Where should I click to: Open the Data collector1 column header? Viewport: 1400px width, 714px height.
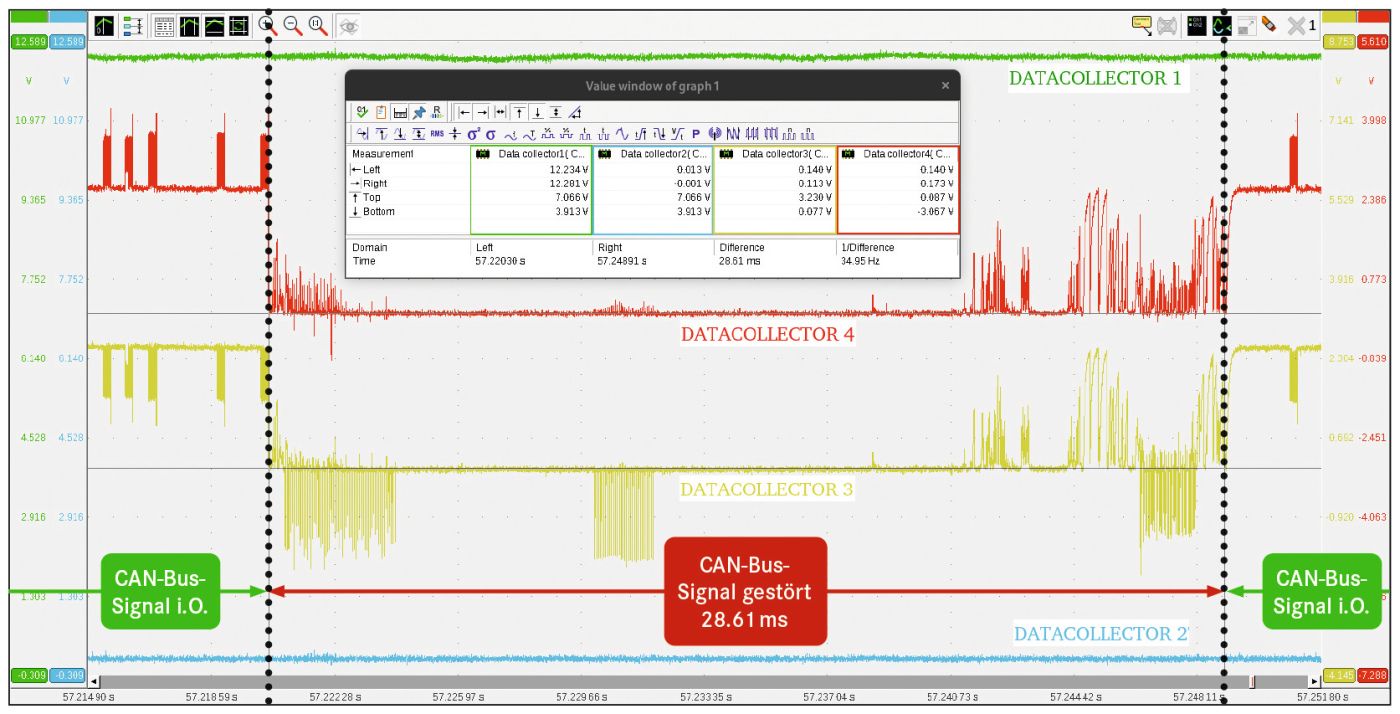[531, 154]
